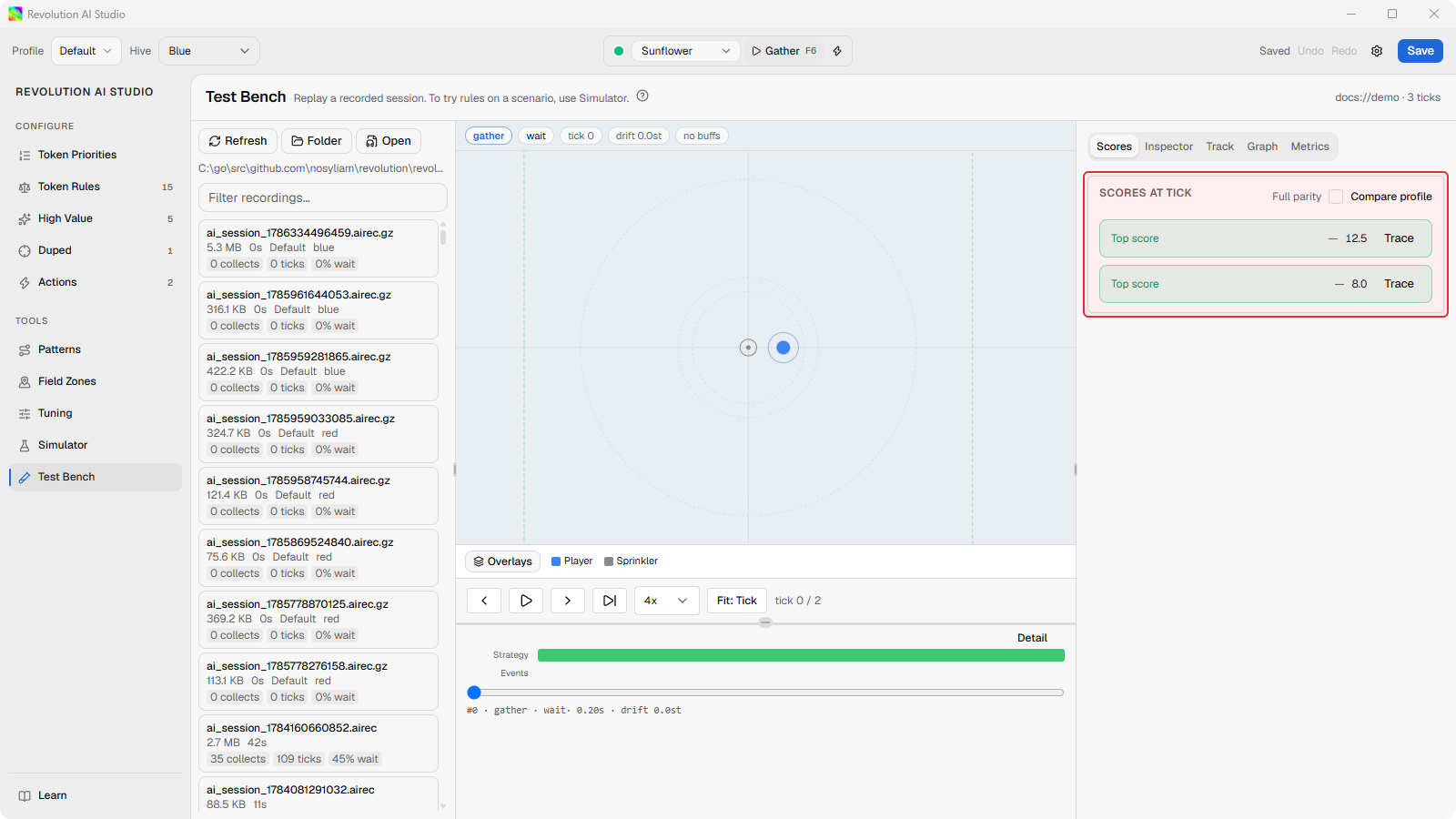This screenshot has height=819, width=1456.
Task: Click the Open button
Action: (389, 141)
